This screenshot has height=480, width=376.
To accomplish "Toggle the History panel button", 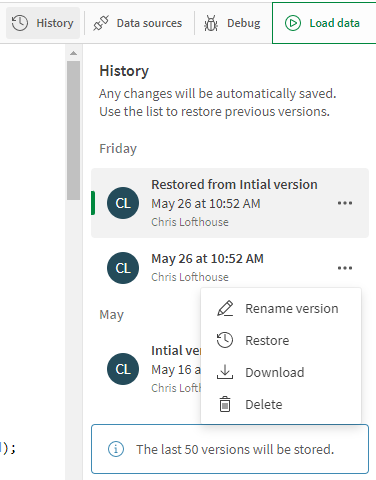I will coord(43,23).
